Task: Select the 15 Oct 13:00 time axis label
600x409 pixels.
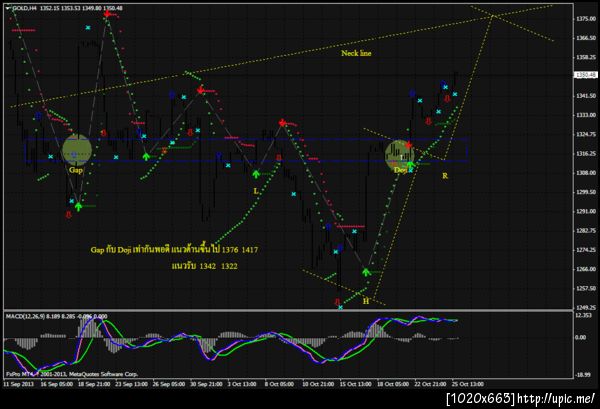Action: 355,384
